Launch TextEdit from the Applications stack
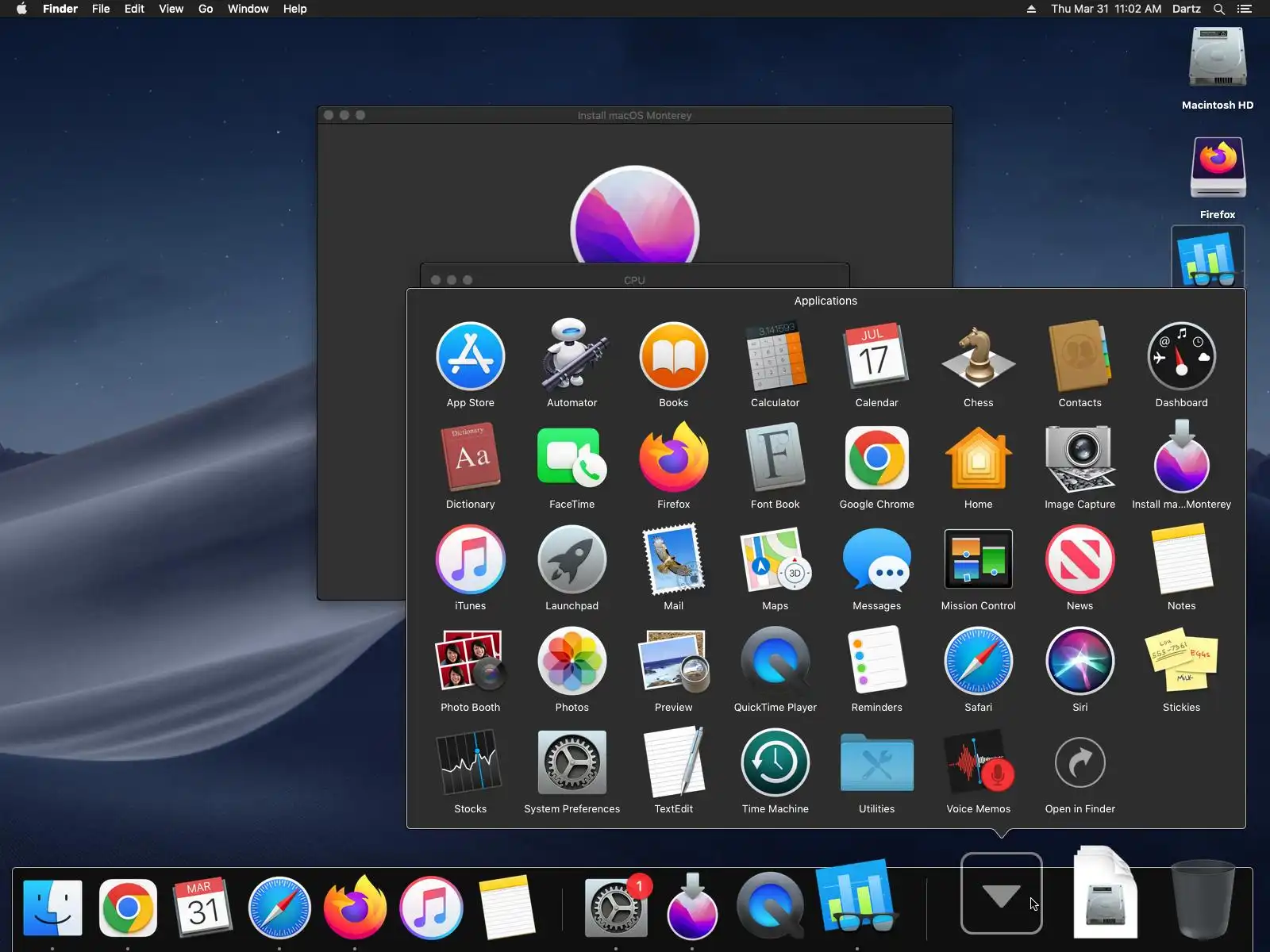 coord(673,762)
